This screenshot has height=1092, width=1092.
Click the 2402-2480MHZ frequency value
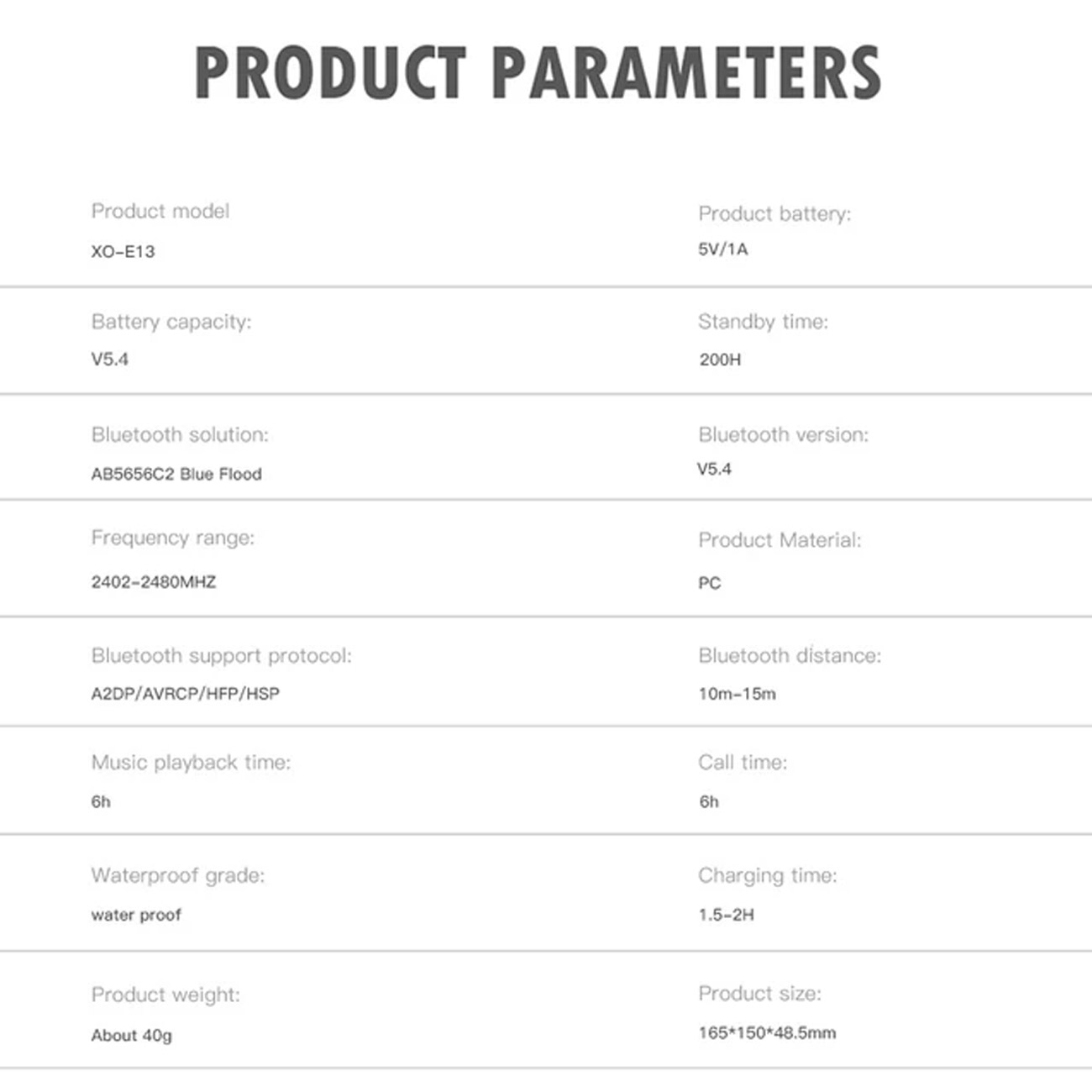(x=153, y=581)
